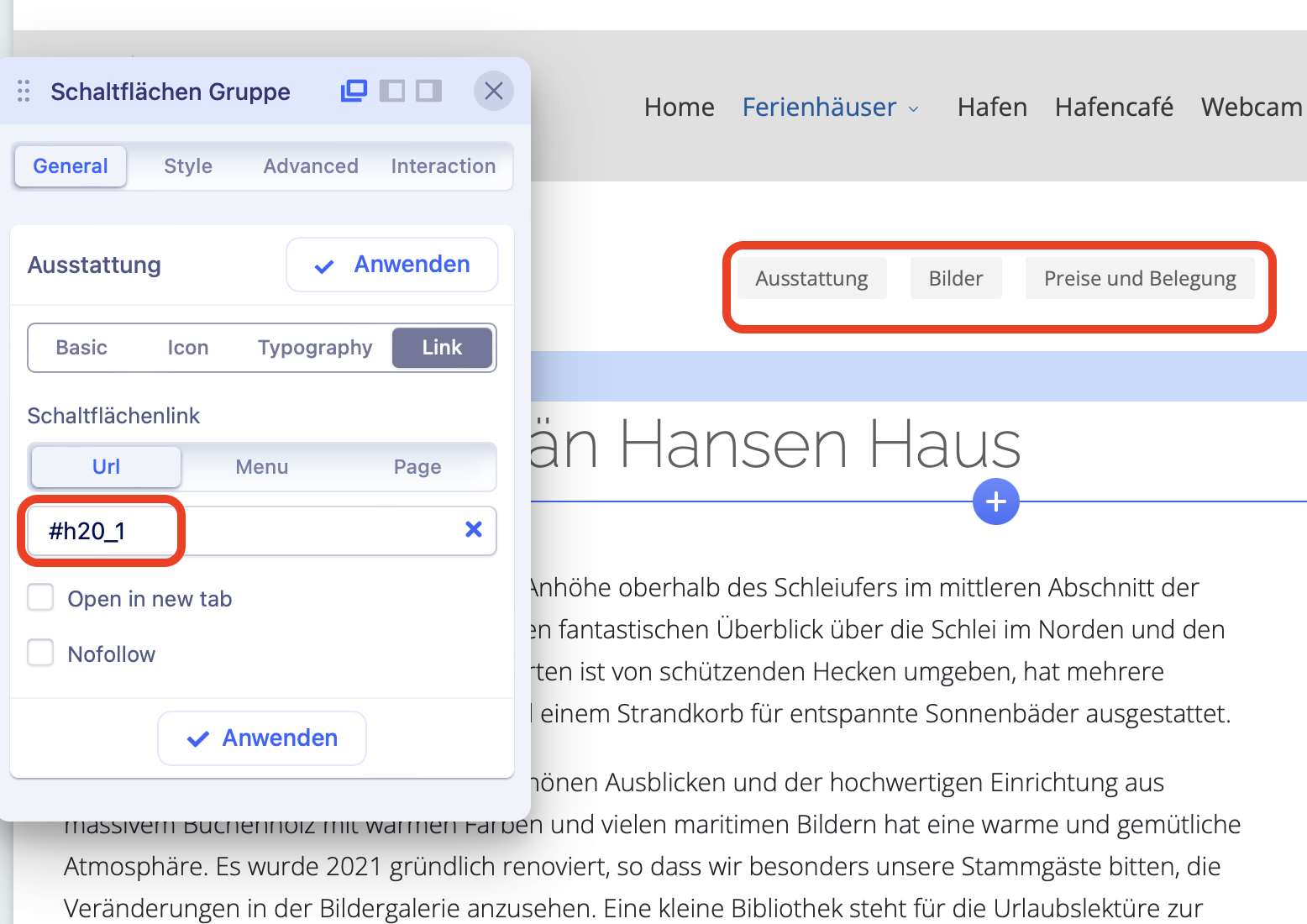
Task: Click the #h20_1 URL input field
Action: (262, 531)
